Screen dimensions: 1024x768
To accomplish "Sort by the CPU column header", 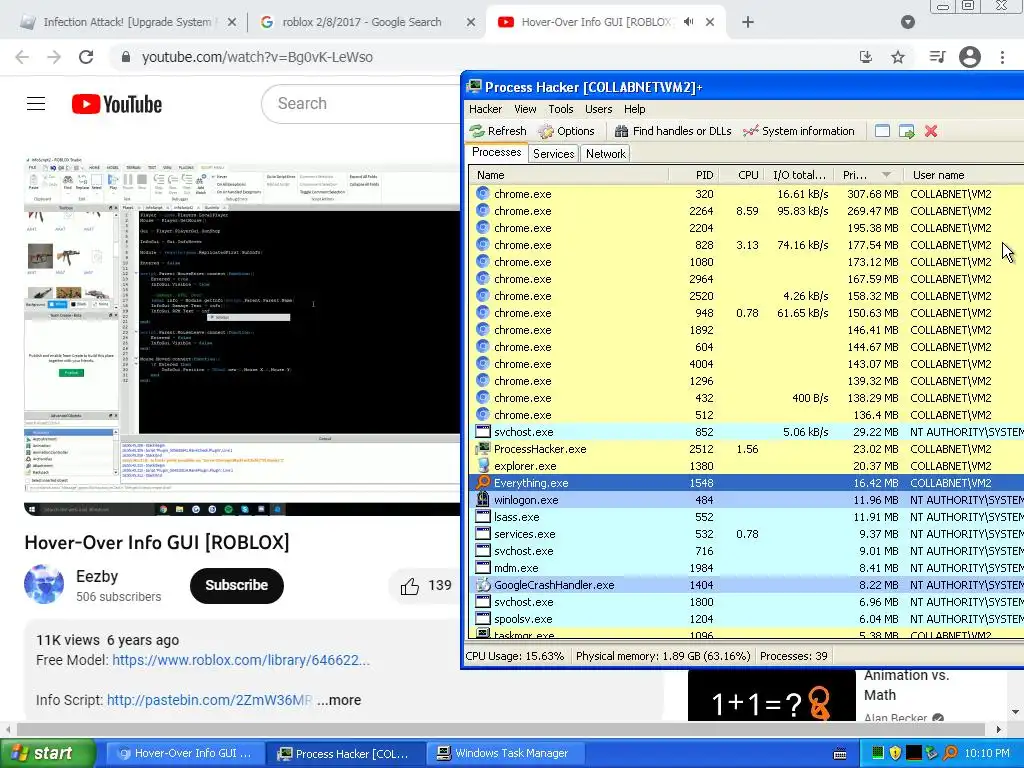I will click(741, 175).
